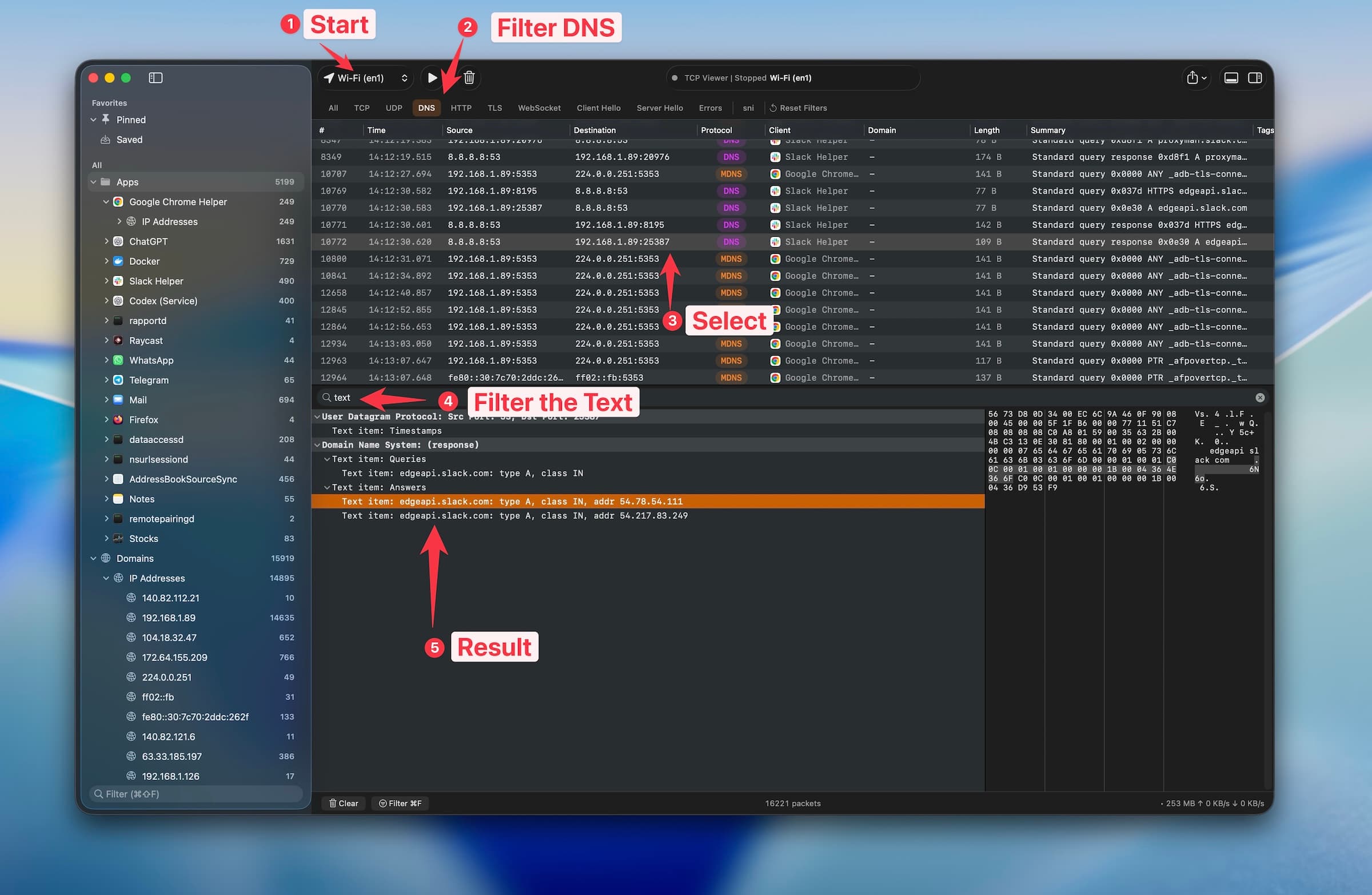Click the Domains globe icon

coord(106,558)
